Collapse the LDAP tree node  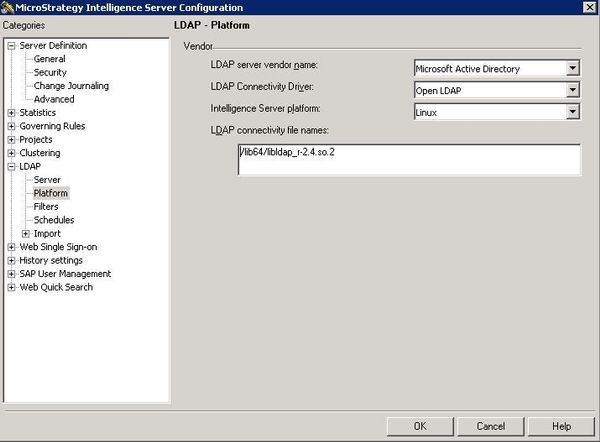click(11, 167)
